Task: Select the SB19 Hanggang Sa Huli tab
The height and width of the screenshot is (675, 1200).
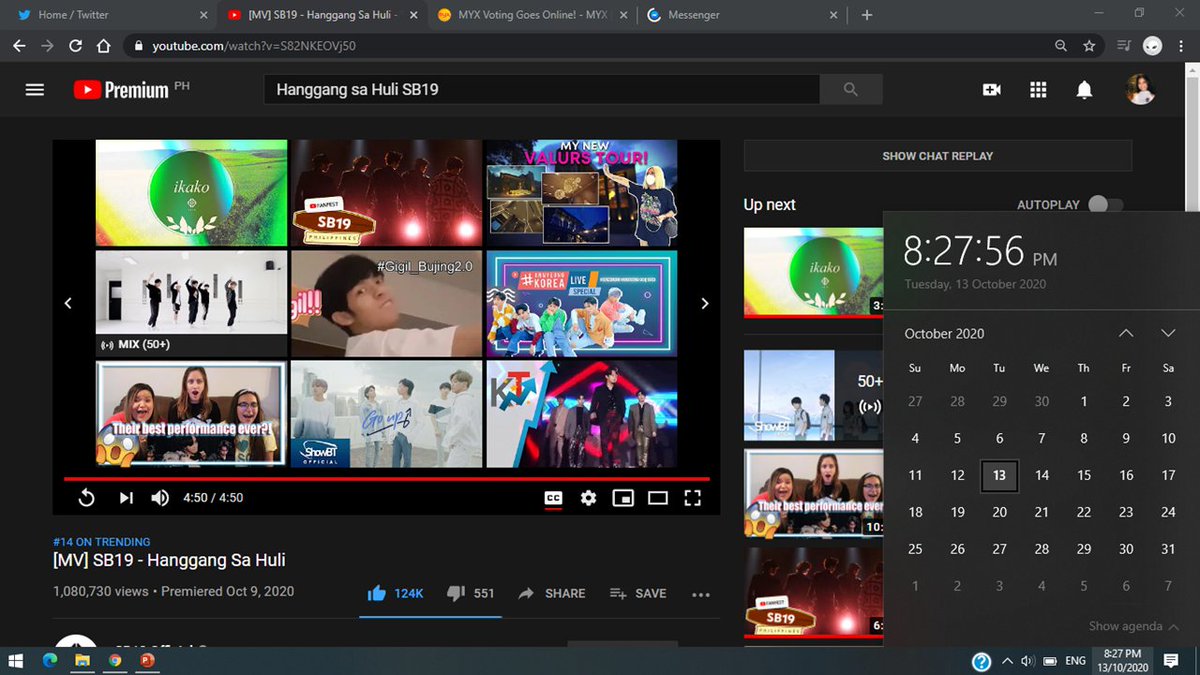Action: [323, 15]
